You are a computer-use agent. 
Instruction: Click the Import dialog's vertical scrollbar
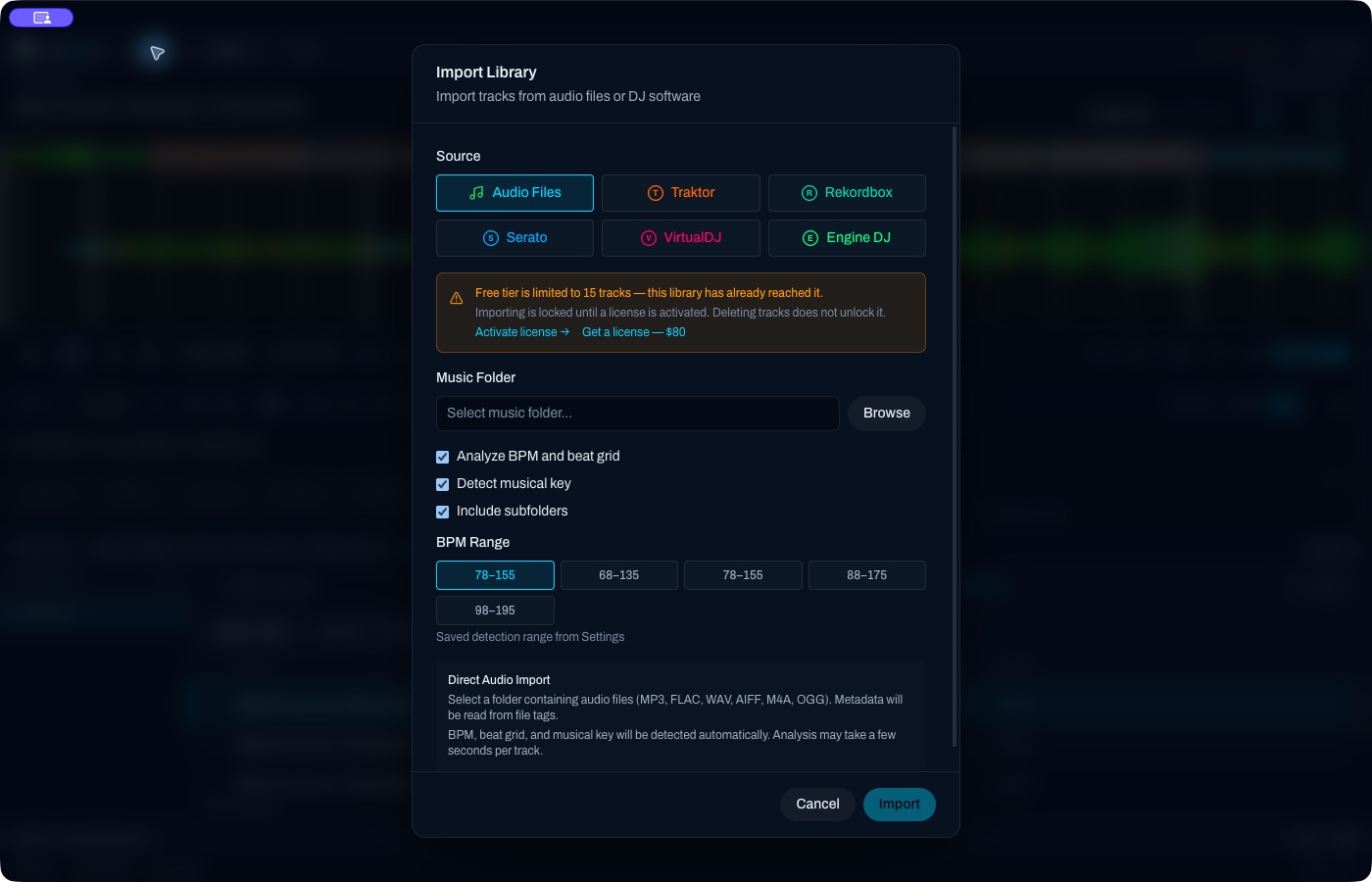click(955, 436)
